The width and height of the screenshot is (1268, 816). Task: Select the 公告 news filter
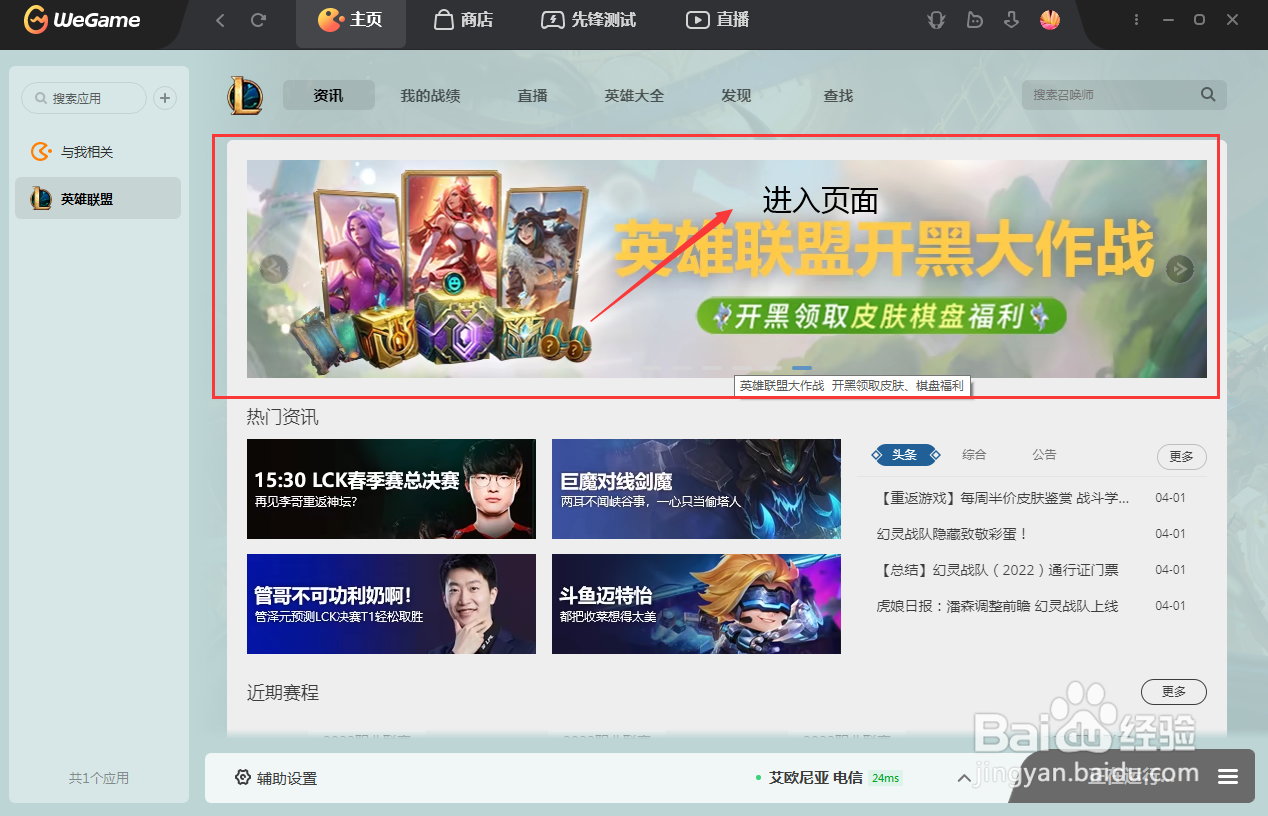(1044, 455)
